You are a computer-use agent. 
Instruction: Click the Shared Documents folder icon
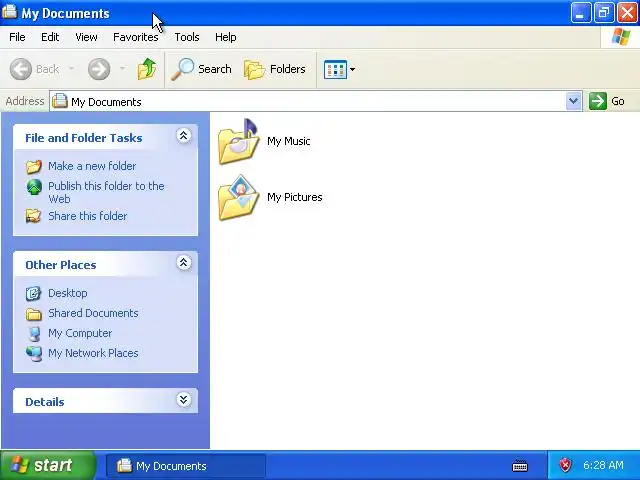34,314
